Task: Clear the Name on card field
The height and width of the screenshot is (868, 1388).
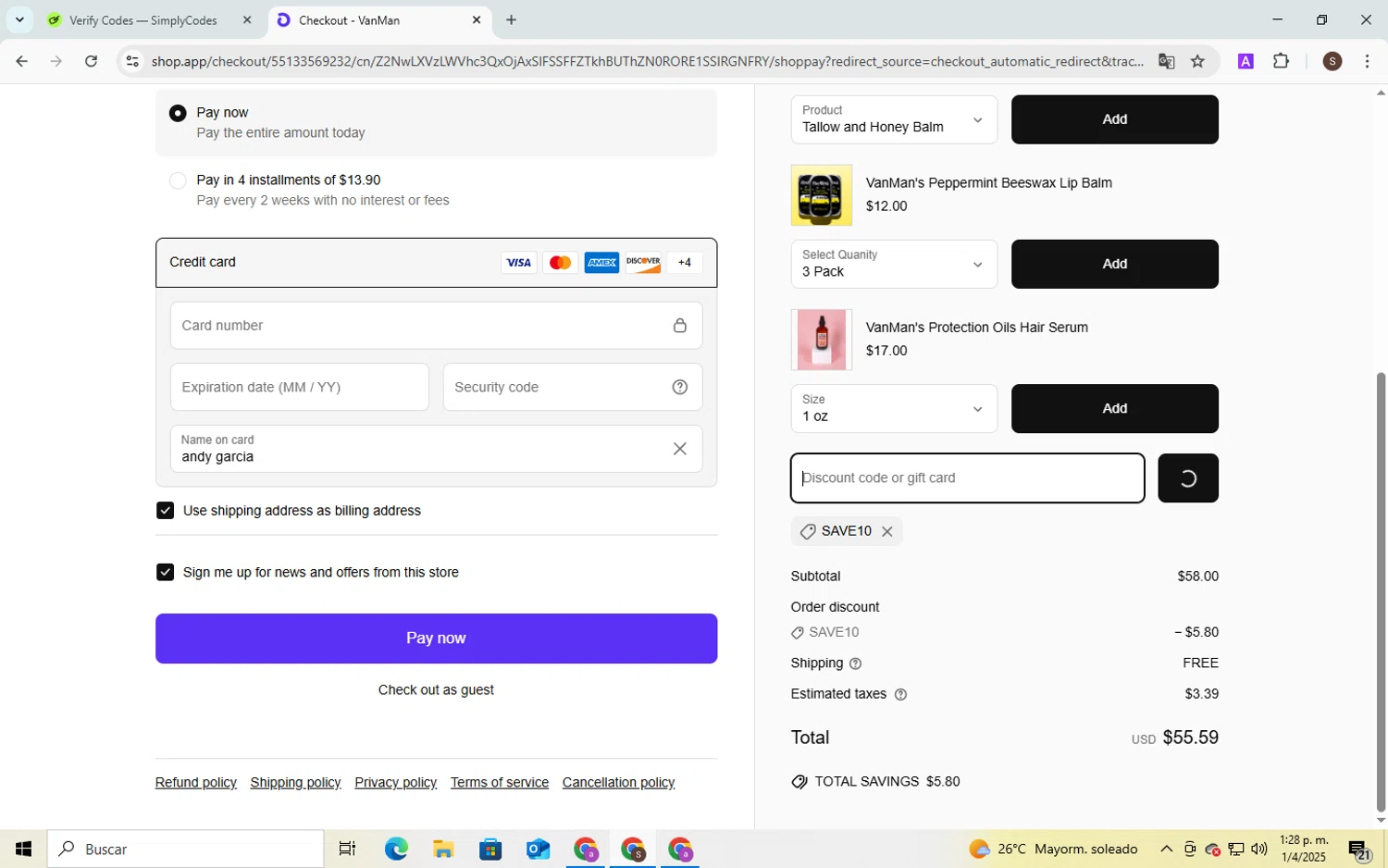Action: click(680, 449)
